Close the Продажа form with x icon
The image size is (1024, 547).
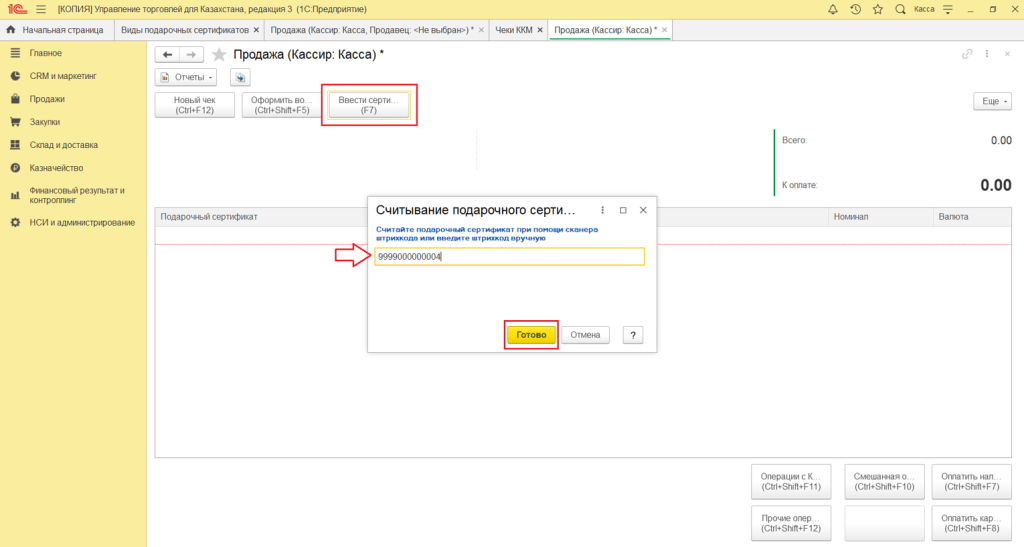tap(1007, 54)
